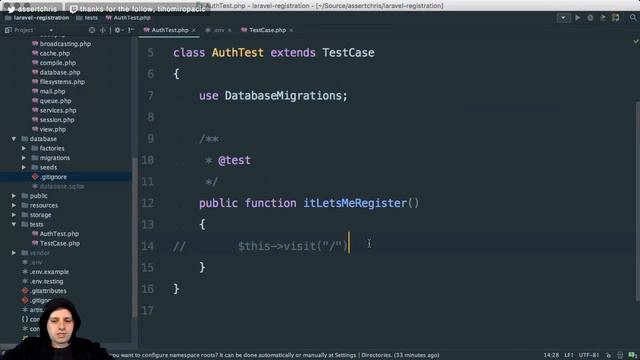Select .gitignore under database folder
Viewport: 640px width, 360px height.
point(53,177)
